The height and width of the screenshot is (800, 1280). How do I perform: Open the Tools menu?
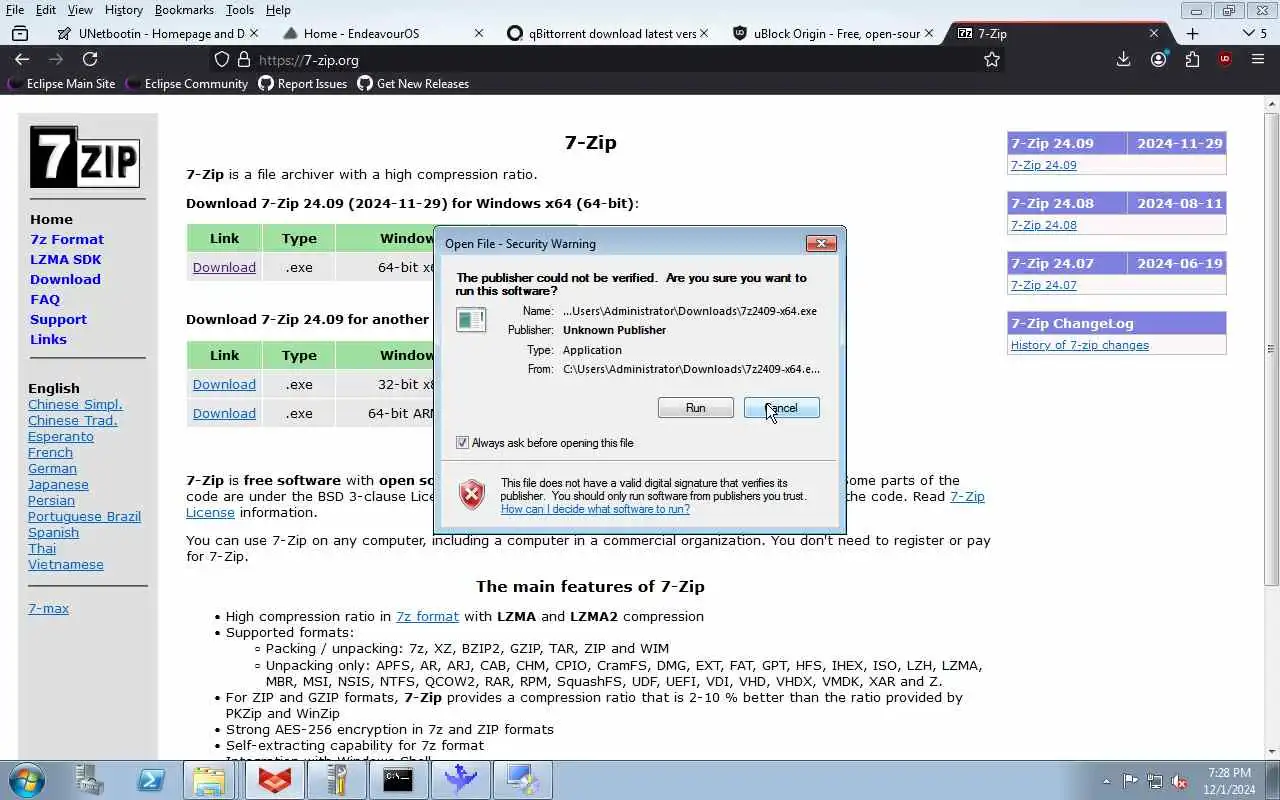pyautogui.click(x=240, y=10)
